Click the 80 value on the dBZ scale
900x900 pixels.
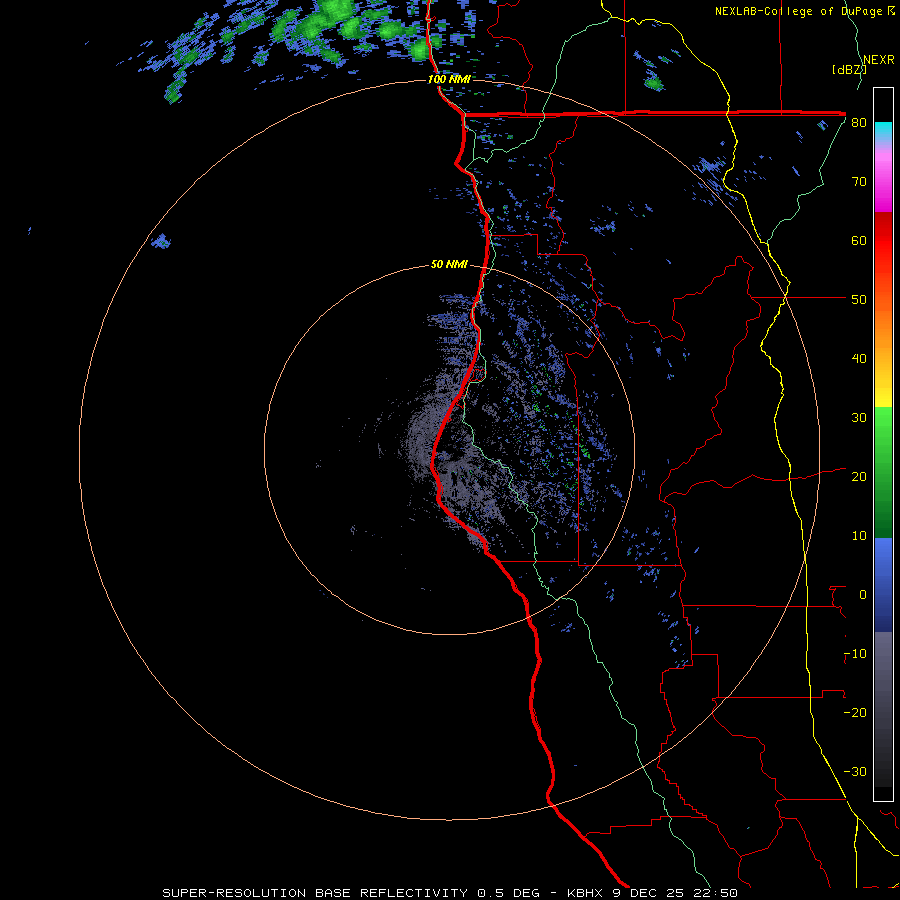(x=859, y=123)
